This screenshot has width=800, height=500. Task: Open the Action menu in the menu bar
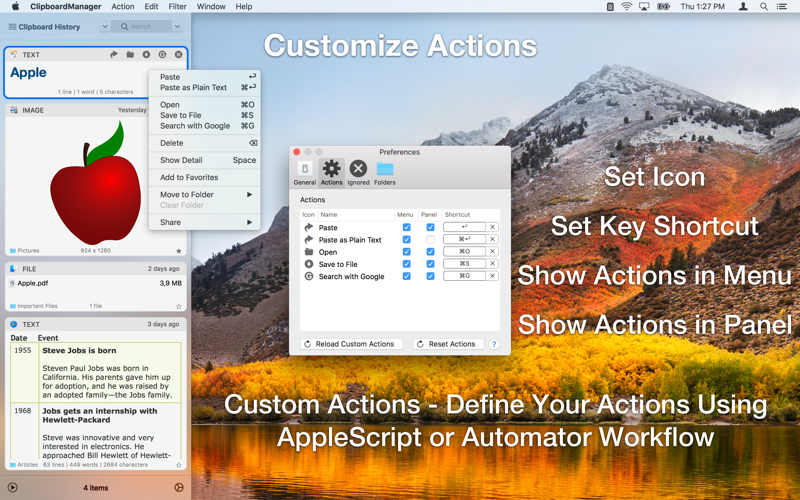[x=122, y=7]
